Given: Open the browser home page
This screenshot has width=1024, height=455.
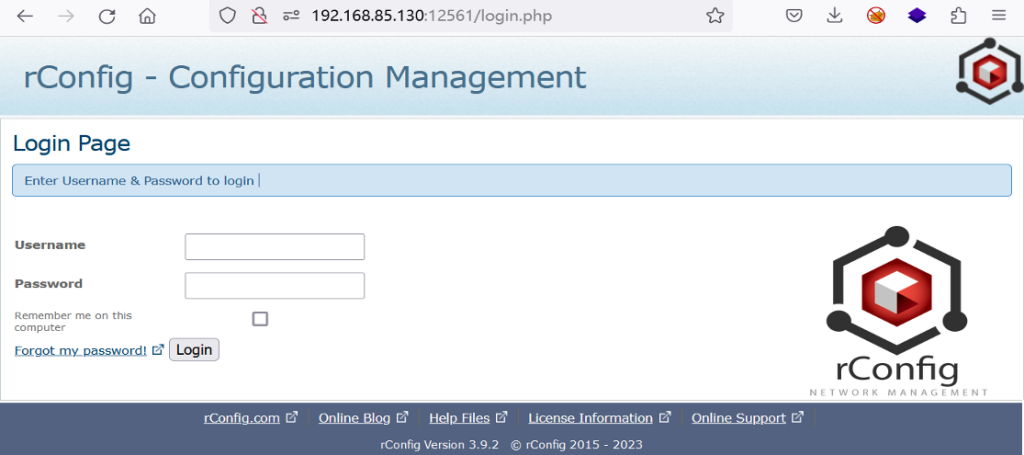Looking at the screenshot, I should (x=148, y=16).
